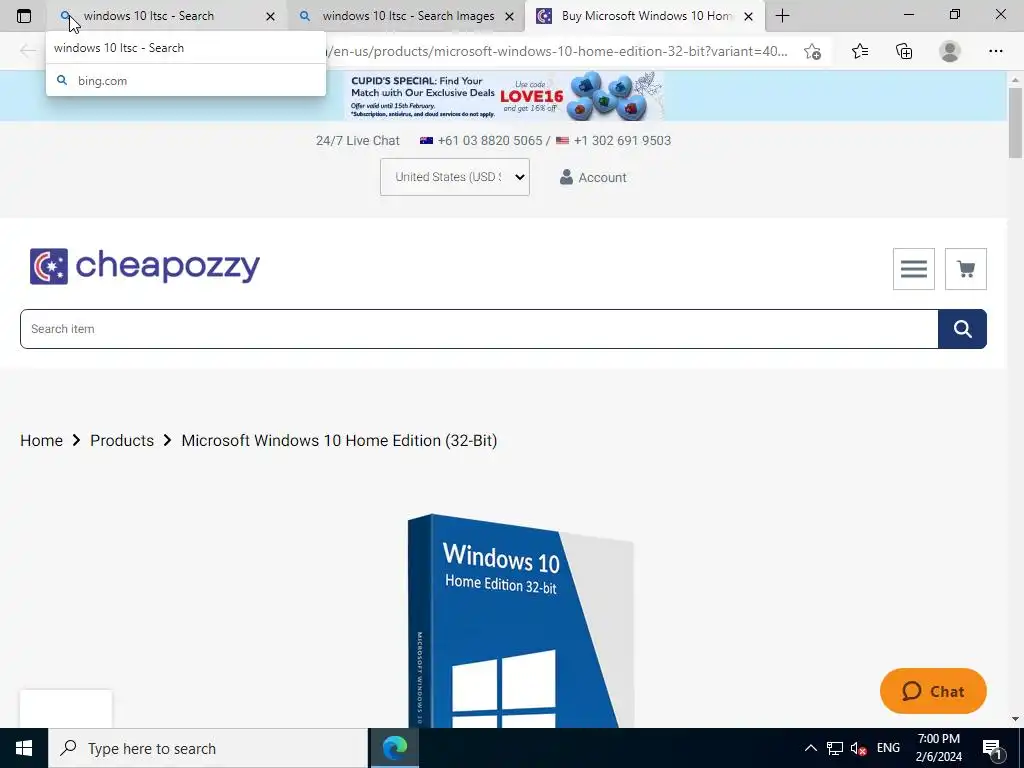The image size is (1024, 768).
Task: Select the bing.com tooltip entry
Action: [x=185, y=80]
